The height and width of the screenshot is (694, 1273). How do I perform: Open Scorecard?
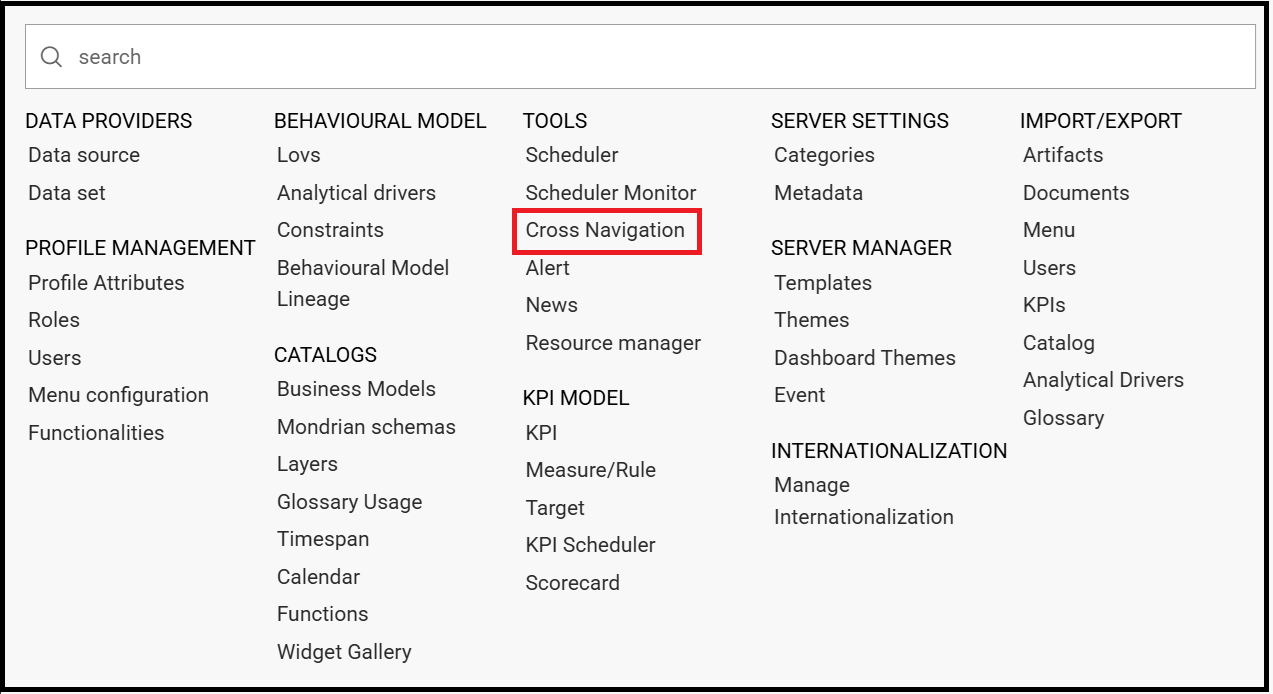click(573, 583)
